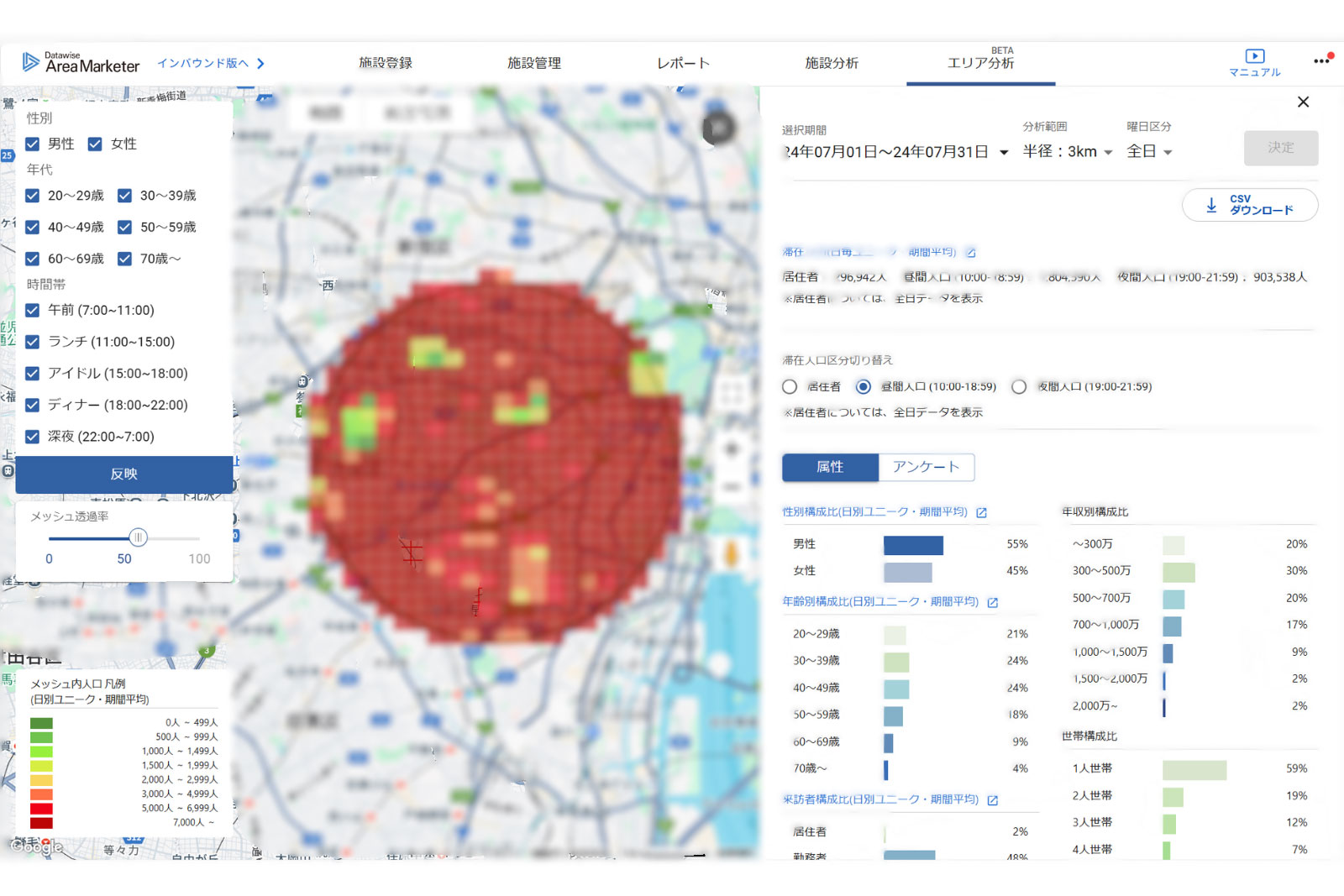
Task: Click the chevron next to インバウンド版へ
Action: pos(260,63)
